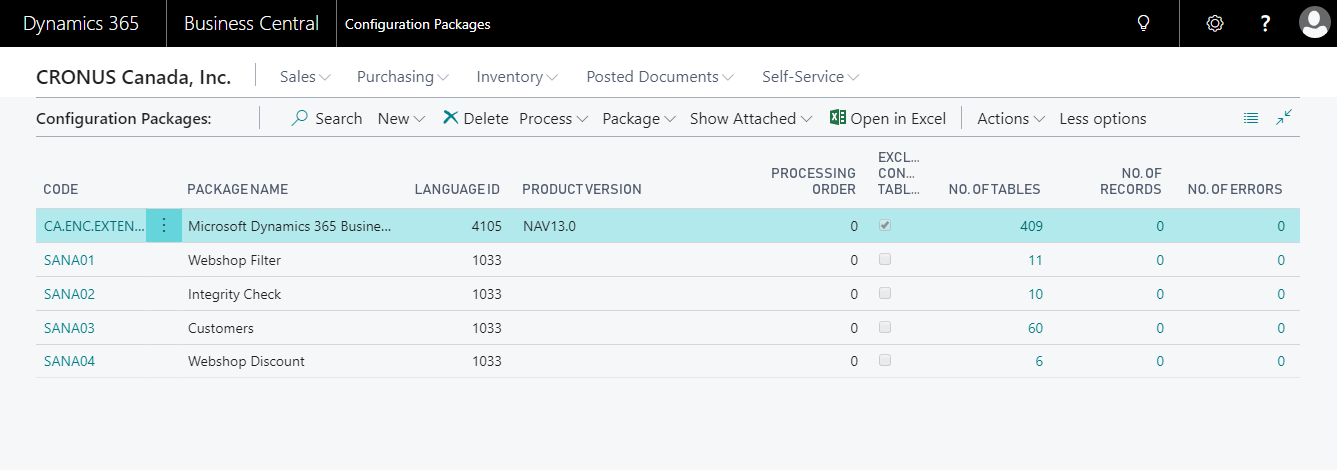Expand the Inventory menu
1337x470 pixels.
point(517,76)
